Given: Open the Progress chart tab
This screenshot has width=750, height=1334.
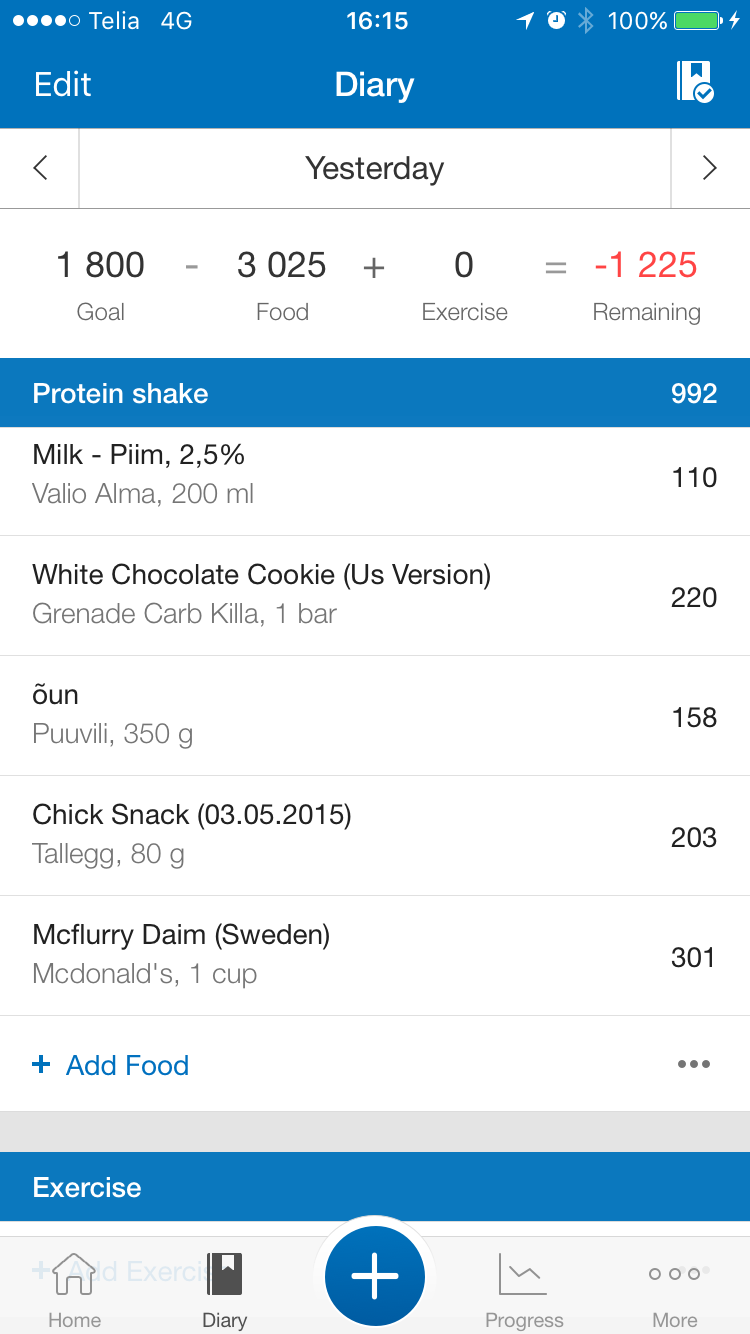Looking at the screenshot, I should click(x=524, y=1290).
